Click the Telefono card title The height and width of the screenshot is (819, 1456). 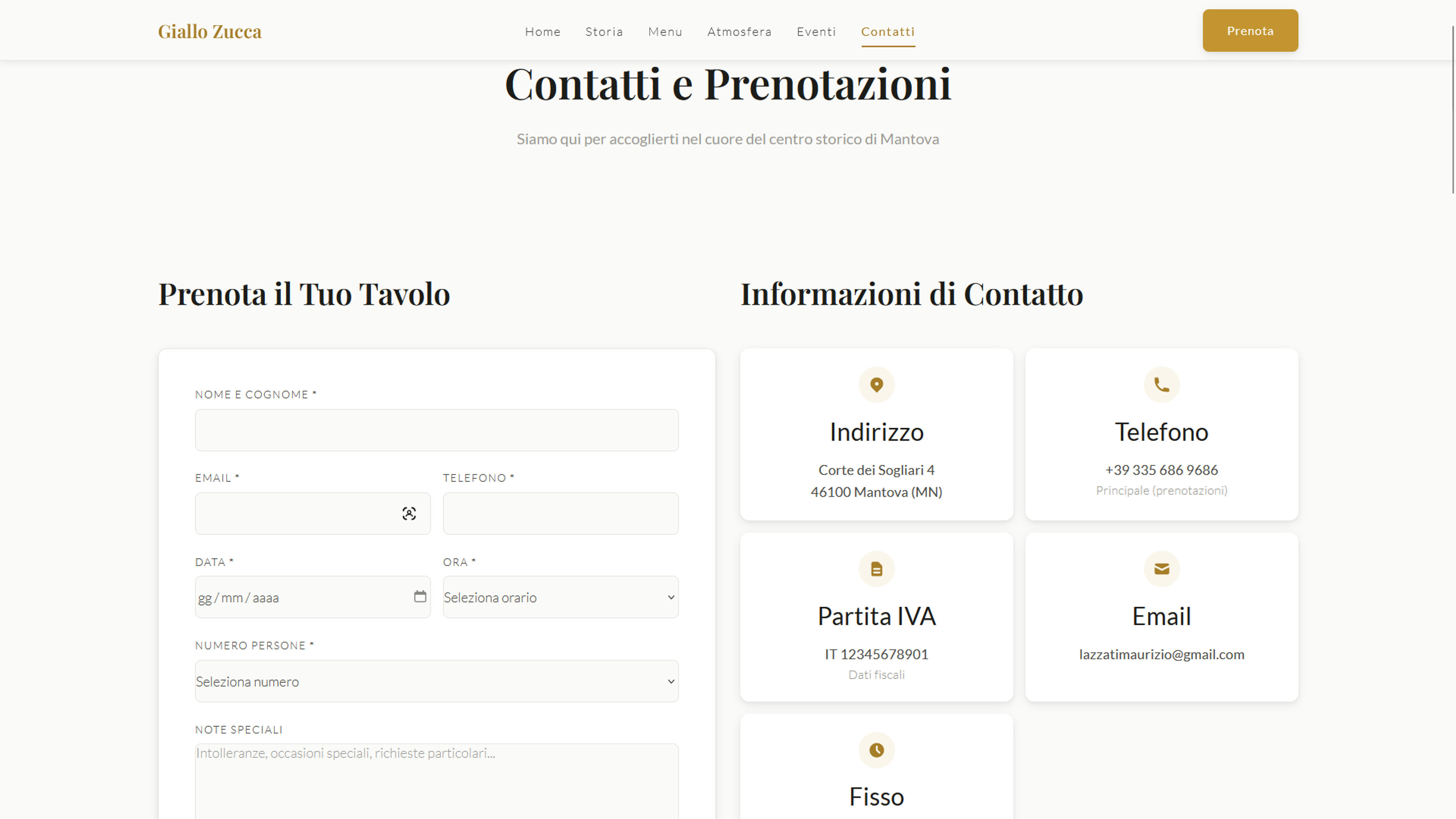click(x=1161, y=432)
